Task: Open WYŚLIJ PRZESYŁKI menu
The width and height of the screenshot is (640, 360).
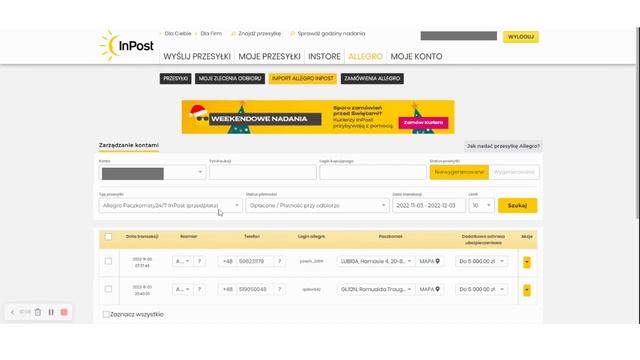Action: (197, 57)
